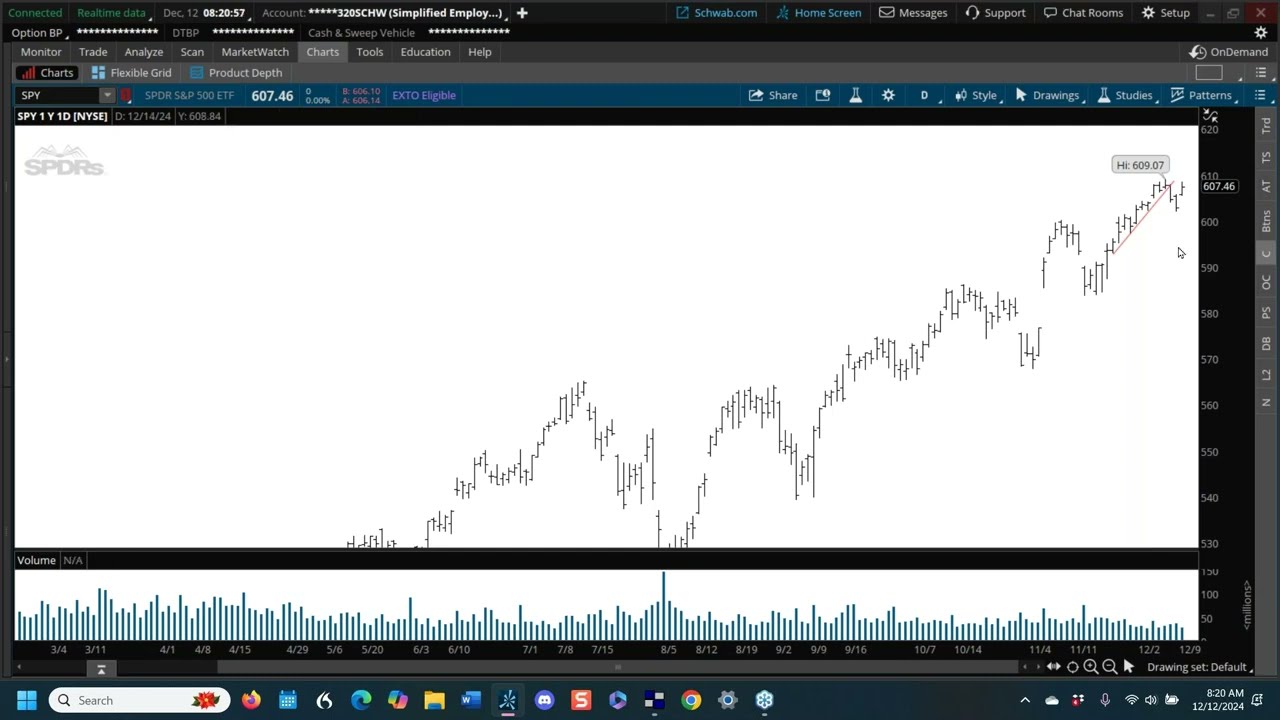Open Discord from the taskbar
1280x720 pixels.
point(544,700)
